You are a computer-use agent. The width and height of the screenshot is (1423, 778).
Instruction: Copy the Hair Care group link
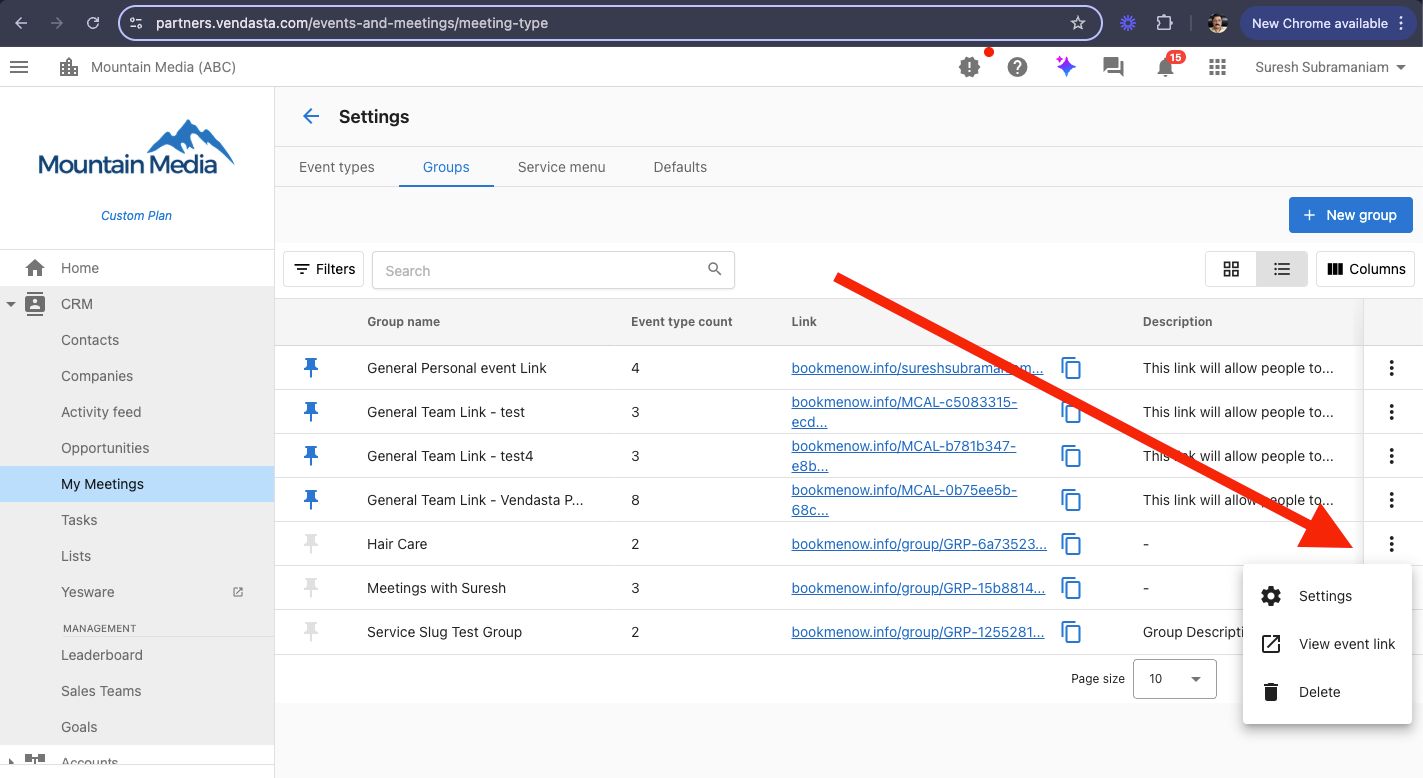point(1071,544)
